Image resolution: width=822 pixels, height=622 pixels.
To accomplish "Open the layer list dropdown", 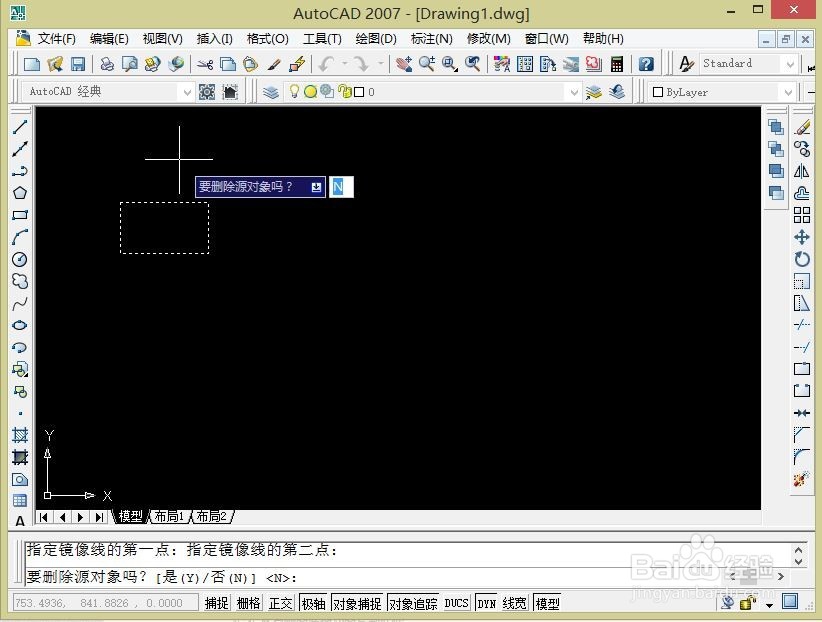I will pyautogui.click(x=574, y=92).
